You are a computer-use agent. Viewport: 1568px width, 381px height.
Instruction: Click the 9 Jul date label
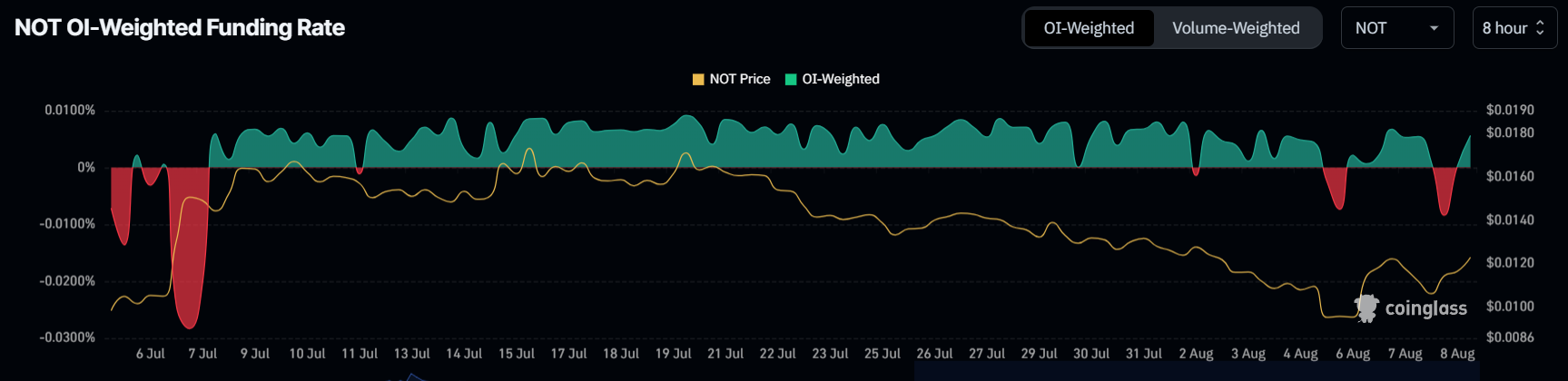(255, 354)
